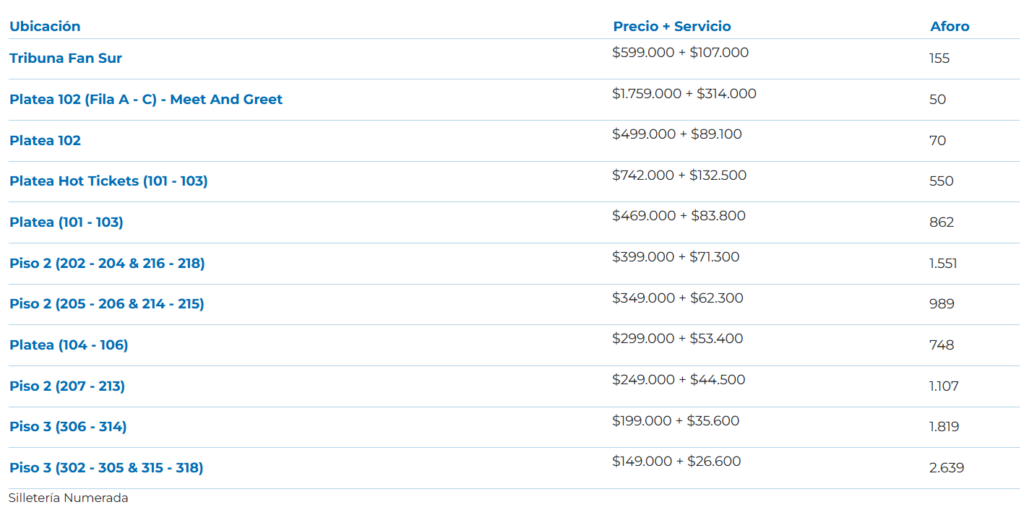The image size is (1024, 515).
Task: Select Piso 2 (207 - 213) section
Action: [x=67, y=386]
